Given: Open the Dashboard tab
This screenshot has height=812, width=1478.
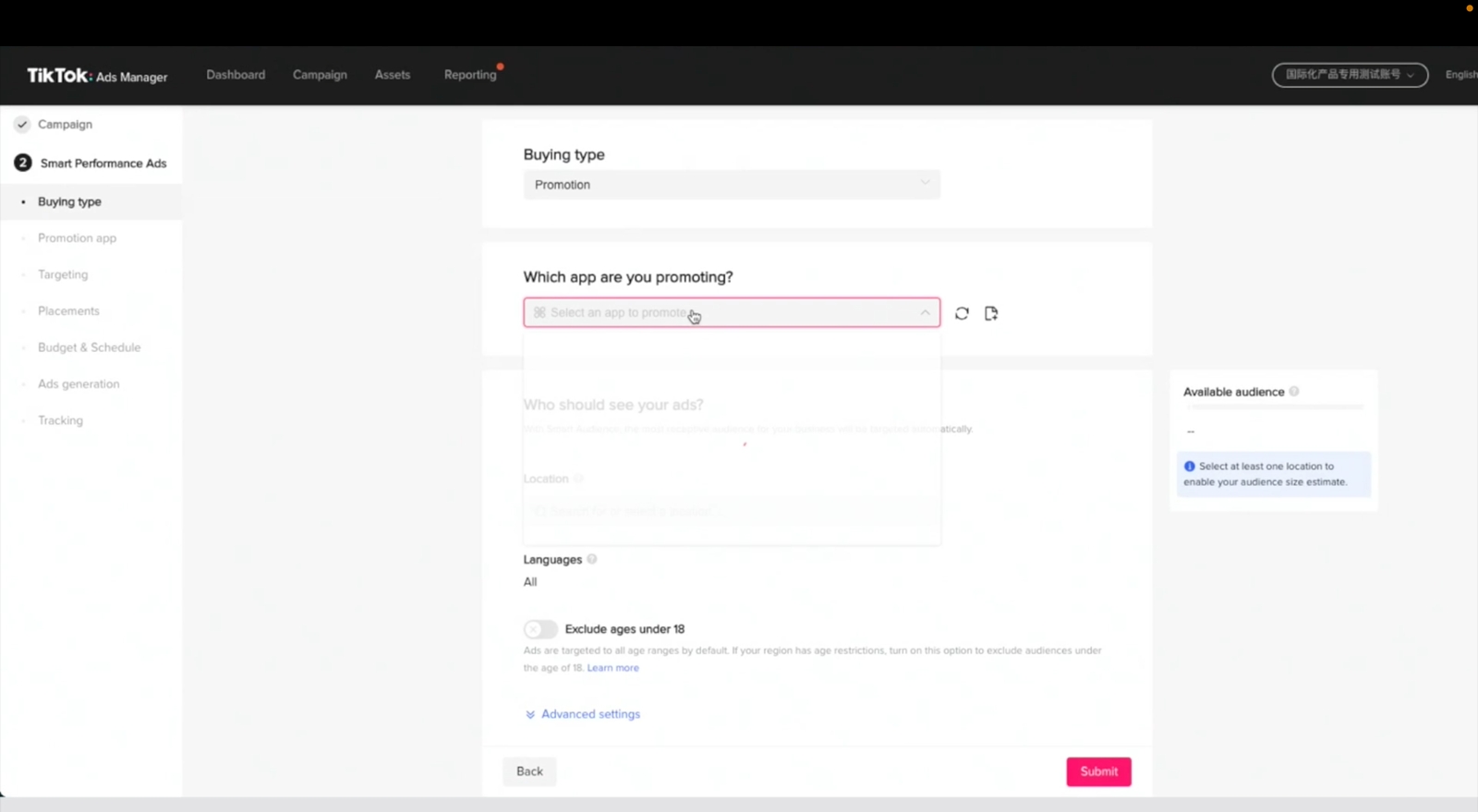Looking at the screenshot, I should 236,75.
